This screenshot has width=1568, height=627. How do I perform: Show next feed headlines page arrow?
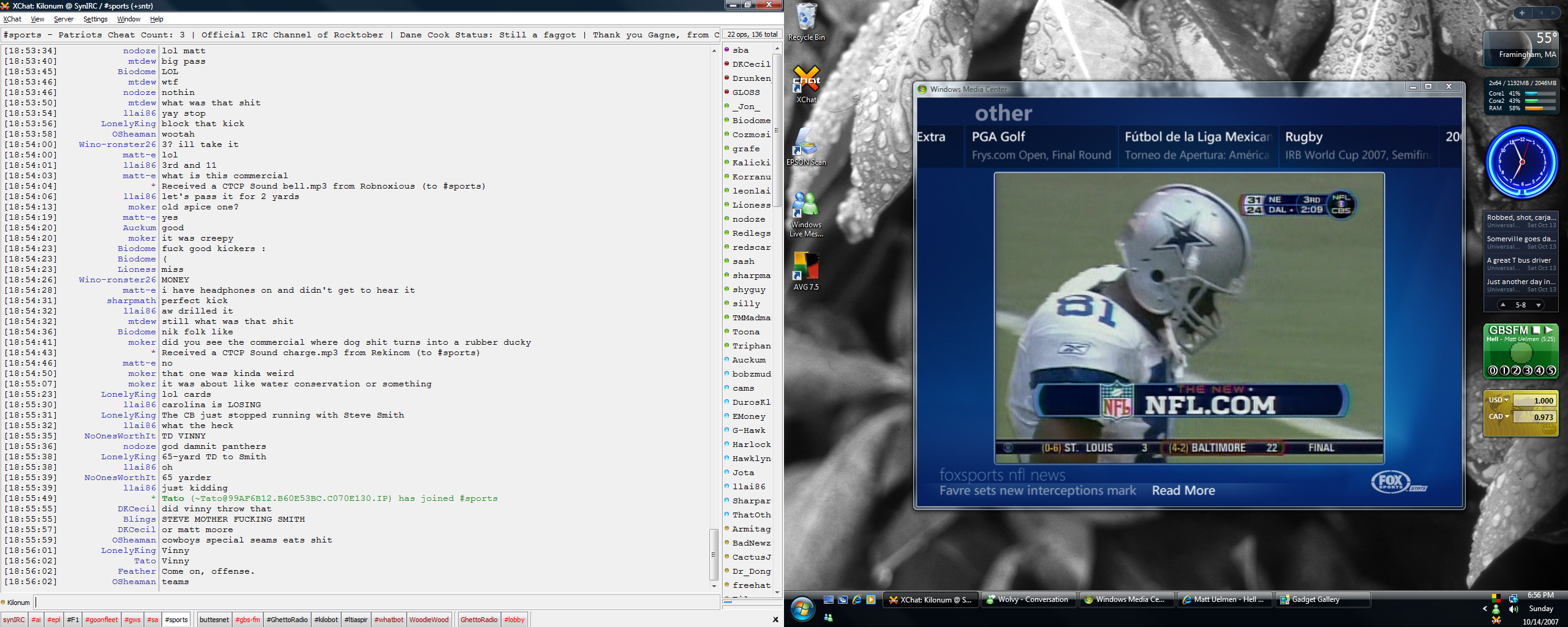[x=1539, y=305]
